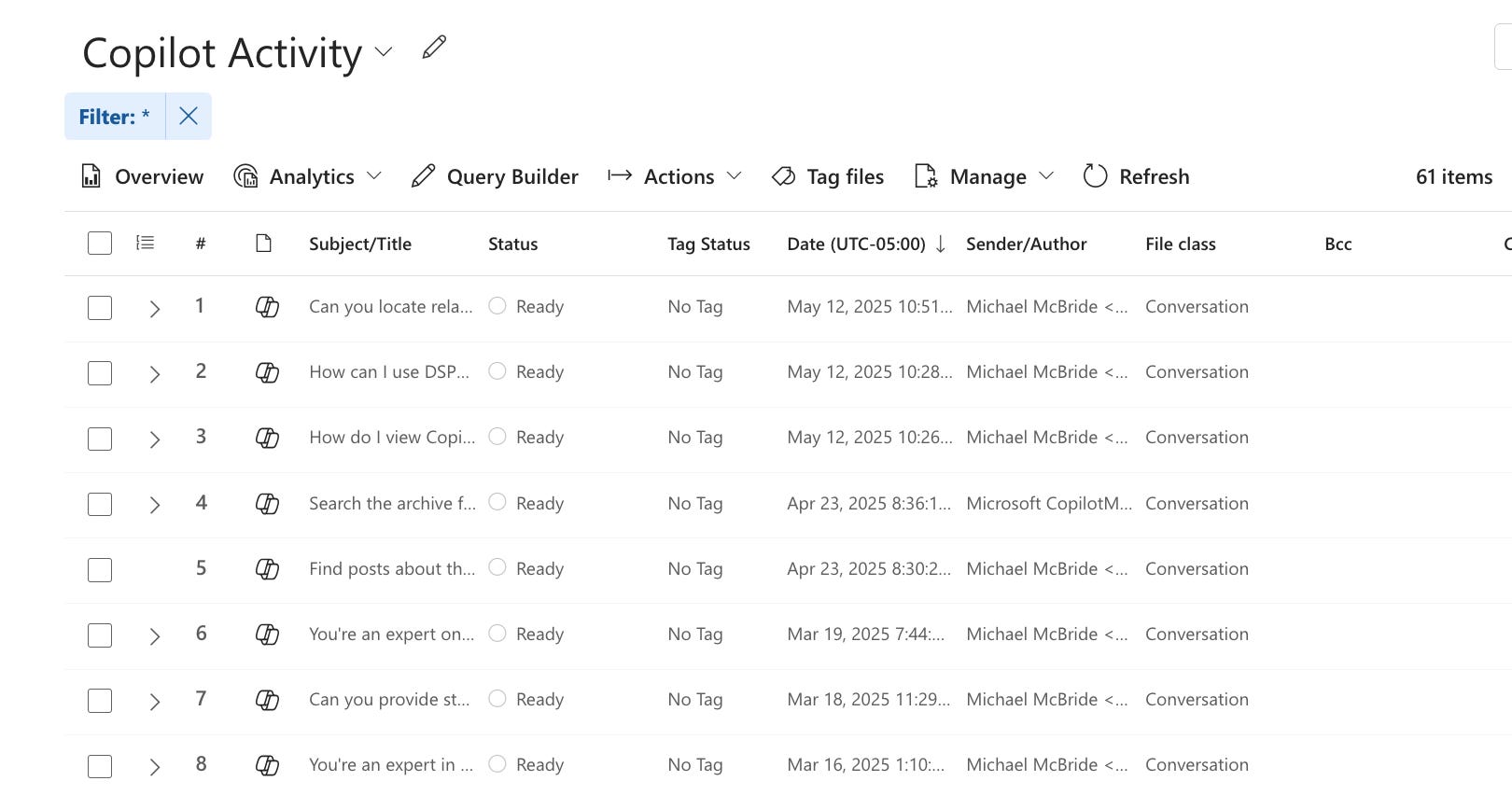Click the pencil edit icon beside Copilot Activity
This screenshot has width=1512, height=795.
434,48
